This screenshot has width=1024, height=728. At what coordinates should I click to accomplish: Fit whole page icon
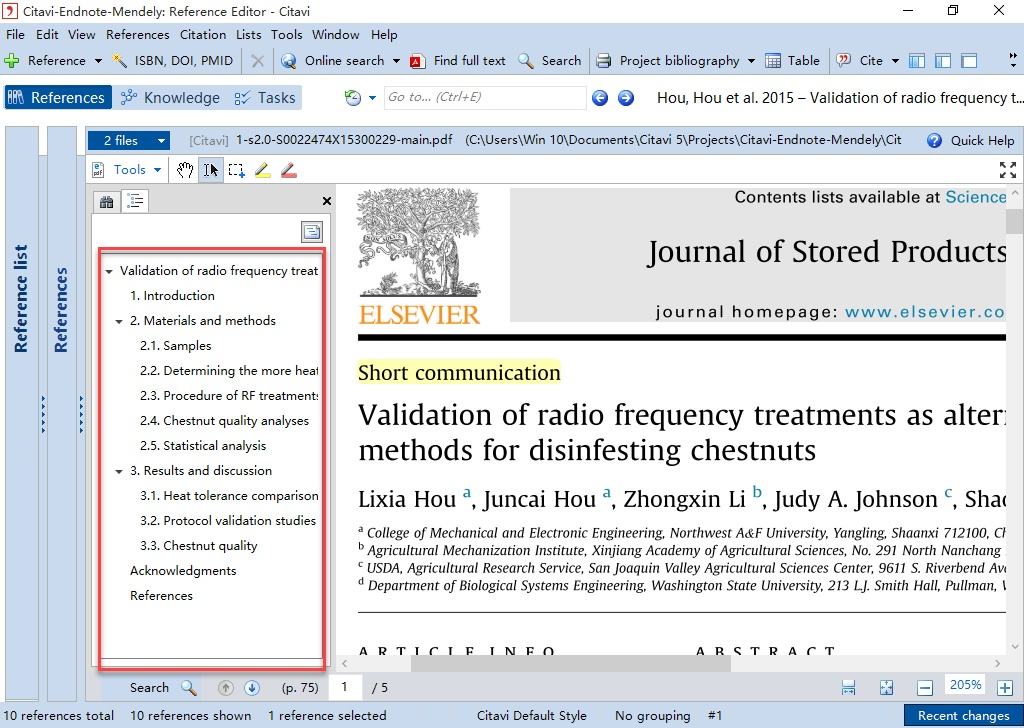point(886,688)
